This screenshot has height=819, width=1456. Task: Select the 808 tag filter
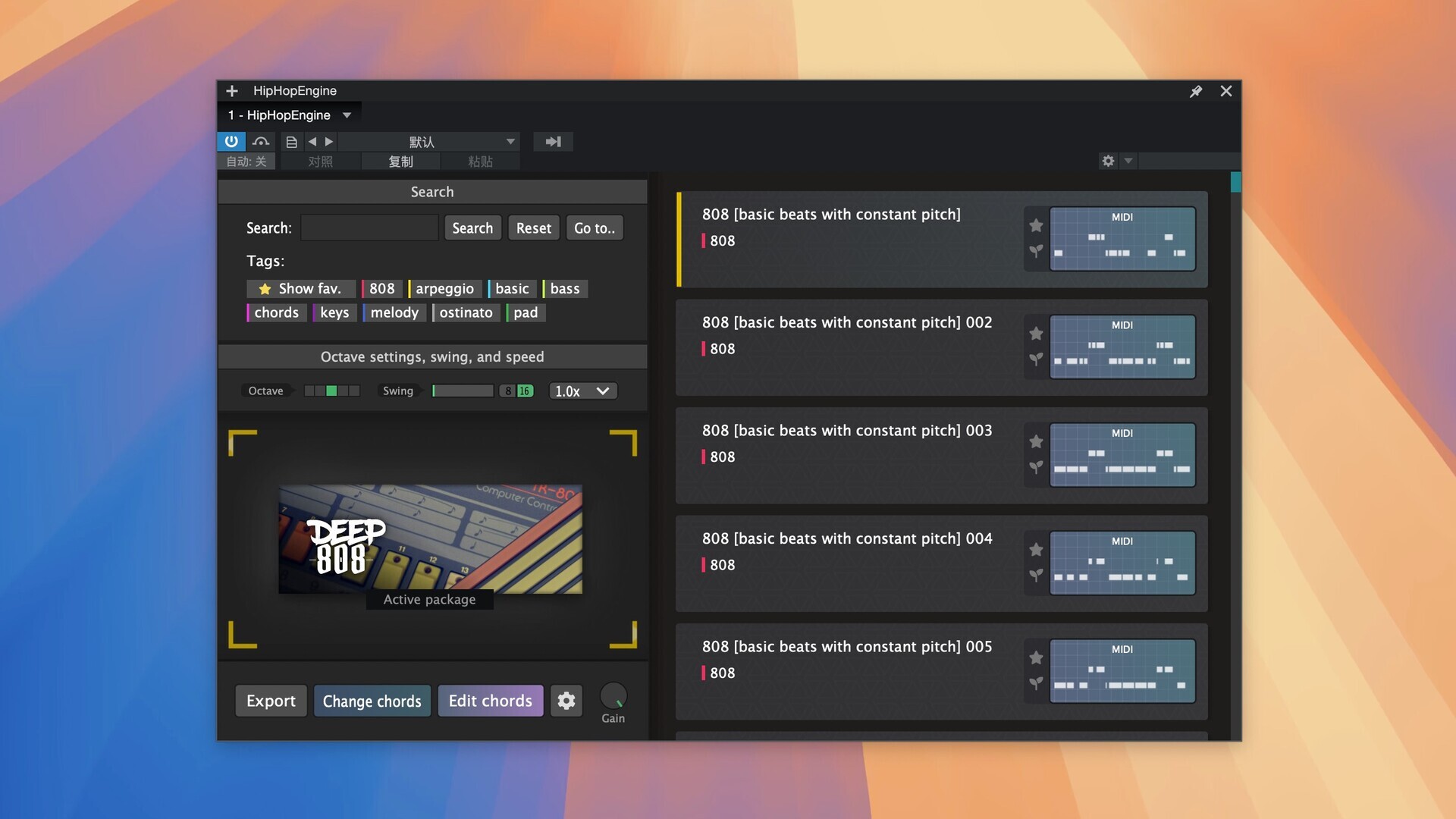(x=381, y=289)
